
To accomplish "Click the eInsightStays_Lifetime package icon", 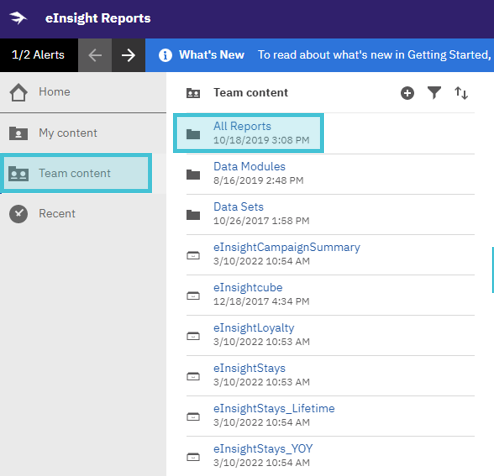I will coord(193,417).
